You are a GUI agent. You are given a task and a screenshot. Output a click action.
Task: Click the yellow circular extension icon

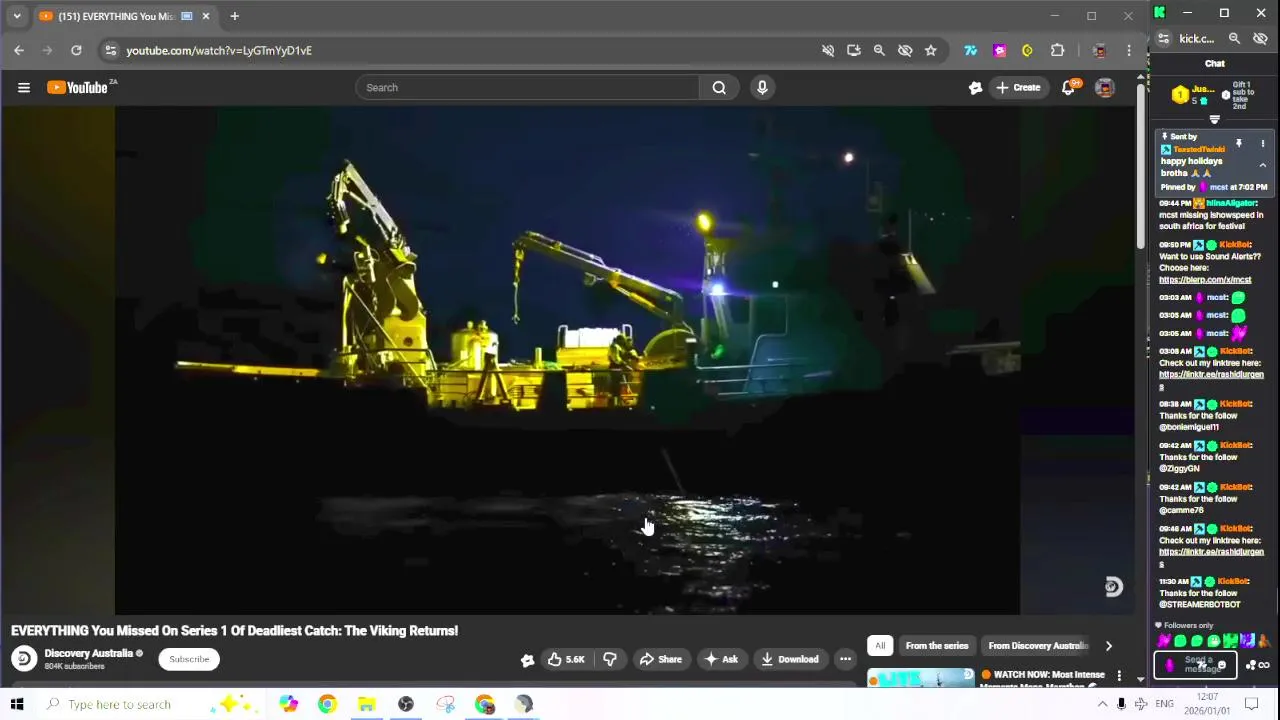tap(1027, 50)
